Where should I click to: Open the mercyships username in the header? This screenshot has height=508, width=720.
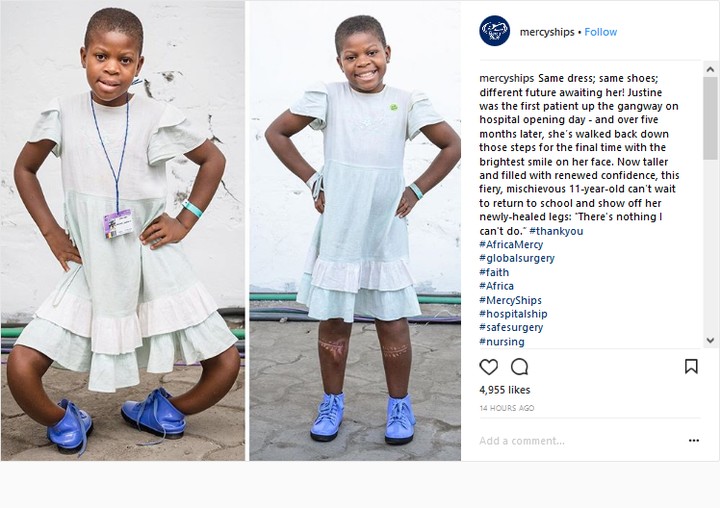click(547, 32)
